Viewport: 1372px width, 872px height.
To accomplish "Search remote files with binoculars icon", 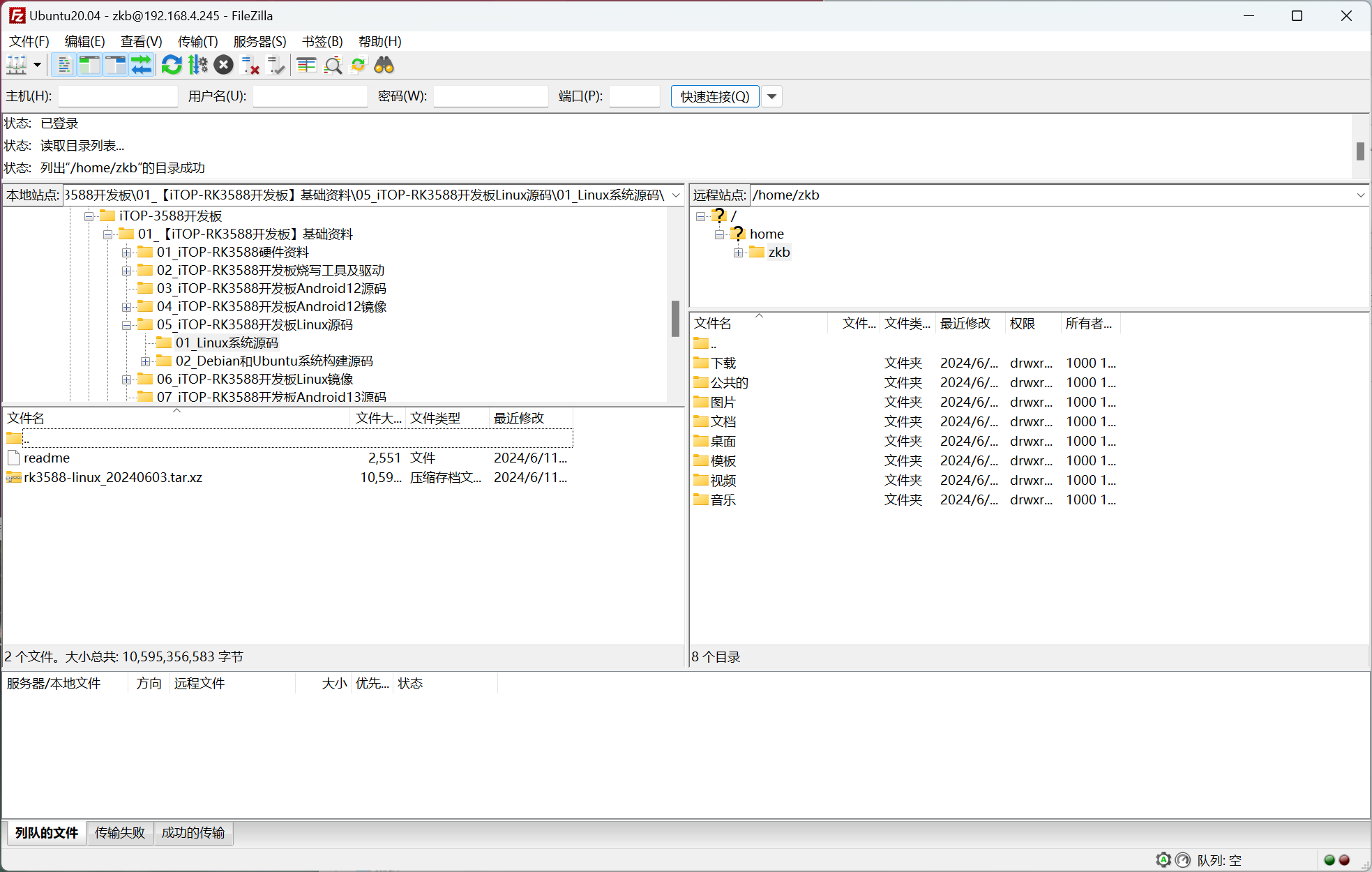I will point(384,66).
